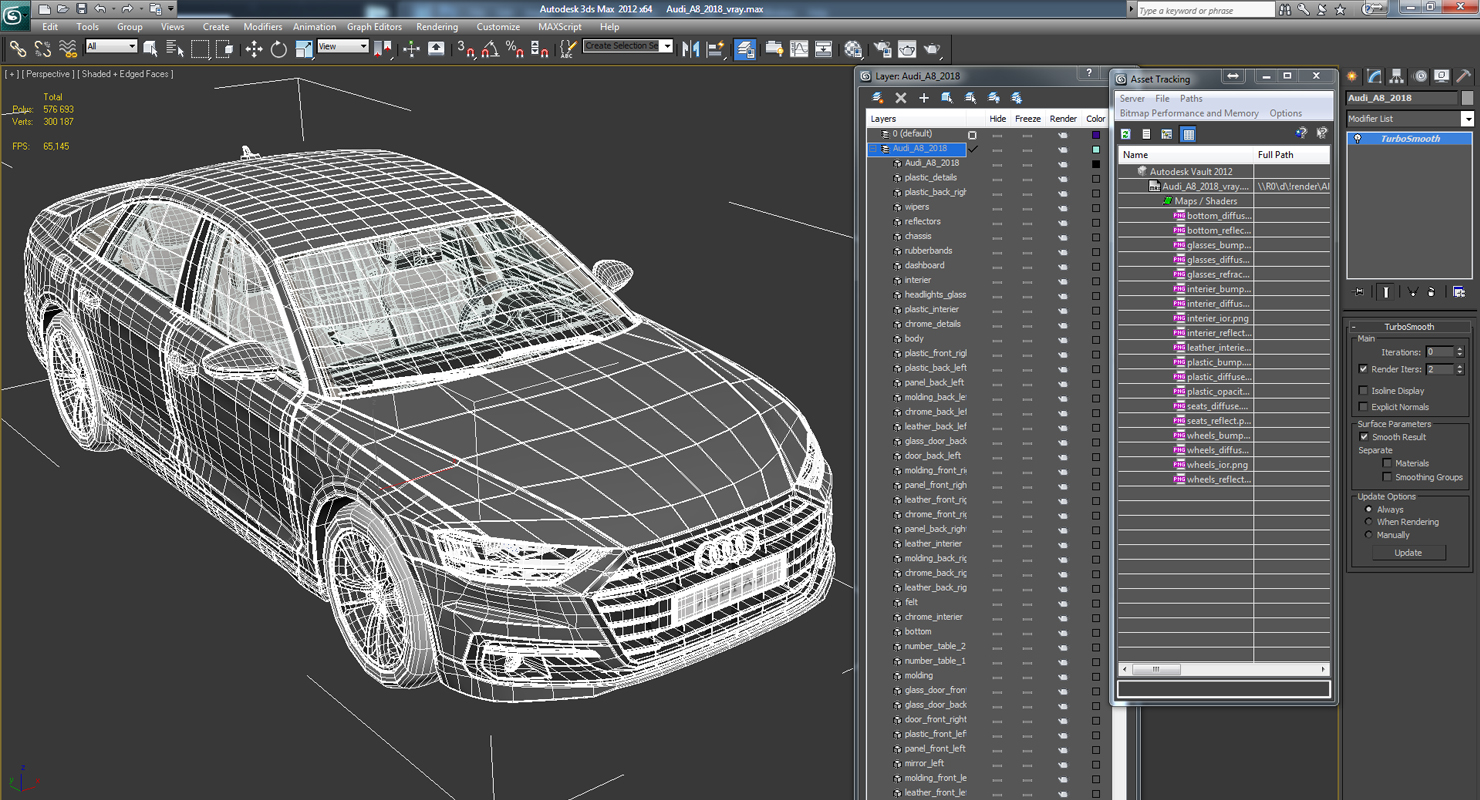Click the Audi_A8_2018 object name field
Screen dimensions: 1480x800
tap(1402, 98)
